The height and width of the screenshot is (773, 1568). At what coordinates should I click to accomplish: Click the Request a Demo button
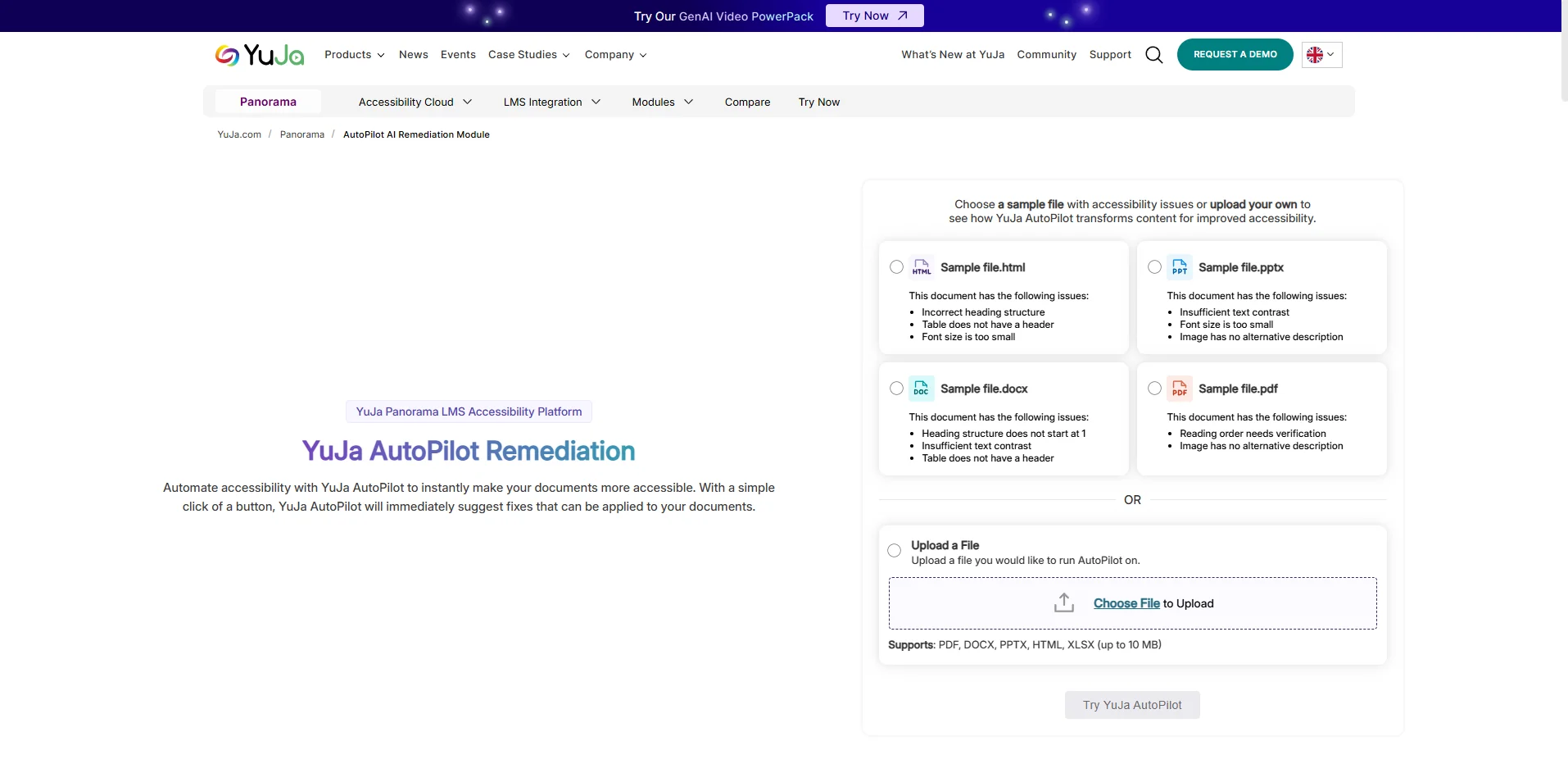(x=1235, y=55)
